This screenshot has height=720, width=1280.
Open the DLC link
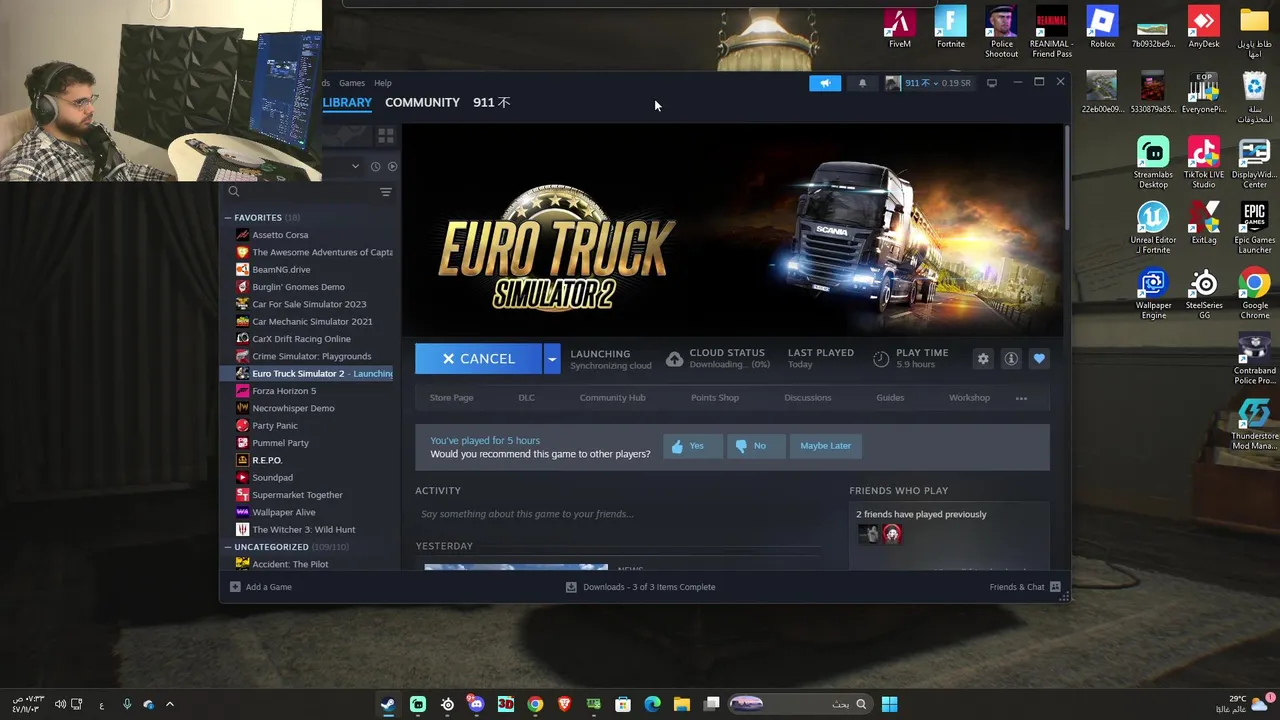(x=526, y=398)
